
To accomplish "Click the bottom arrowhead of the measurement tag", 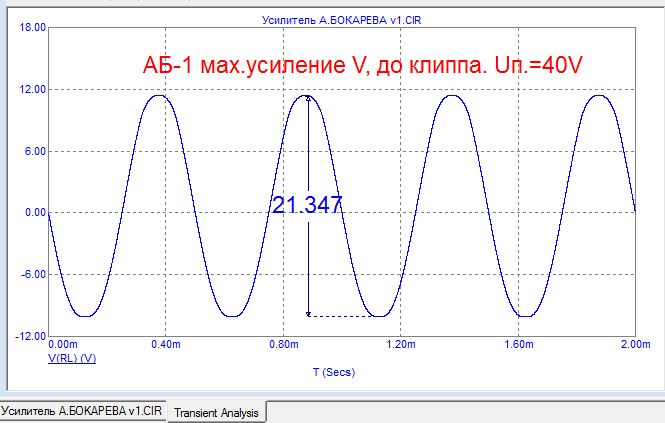I will click(308, 313).
